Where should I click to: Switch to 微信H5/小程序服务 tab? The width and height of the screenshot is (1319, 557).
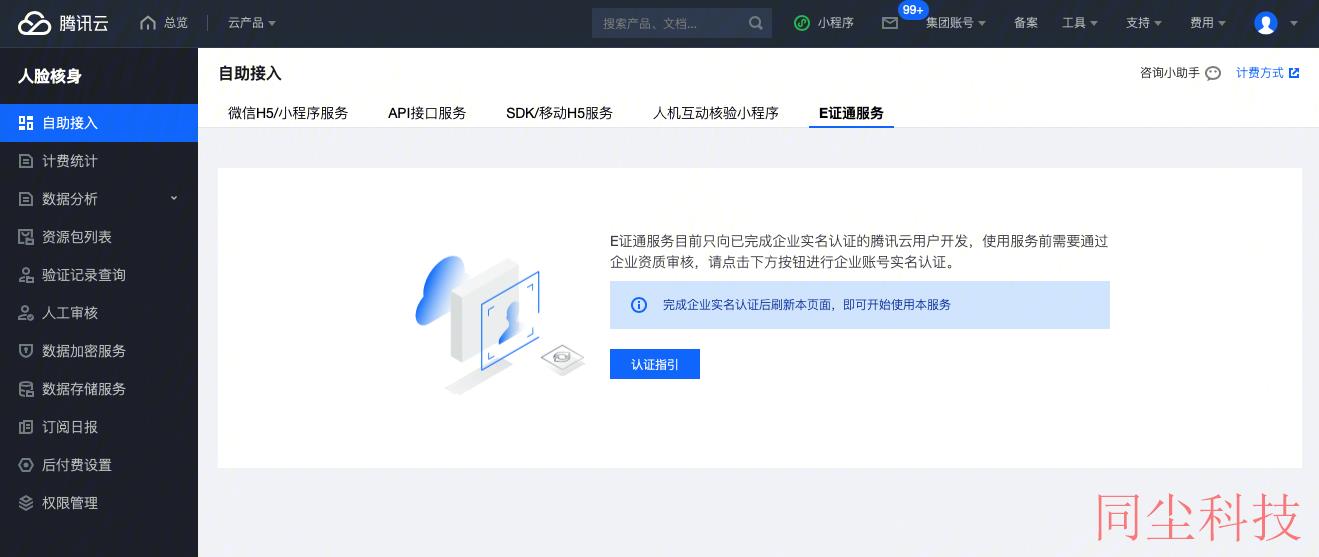(288, 113)
